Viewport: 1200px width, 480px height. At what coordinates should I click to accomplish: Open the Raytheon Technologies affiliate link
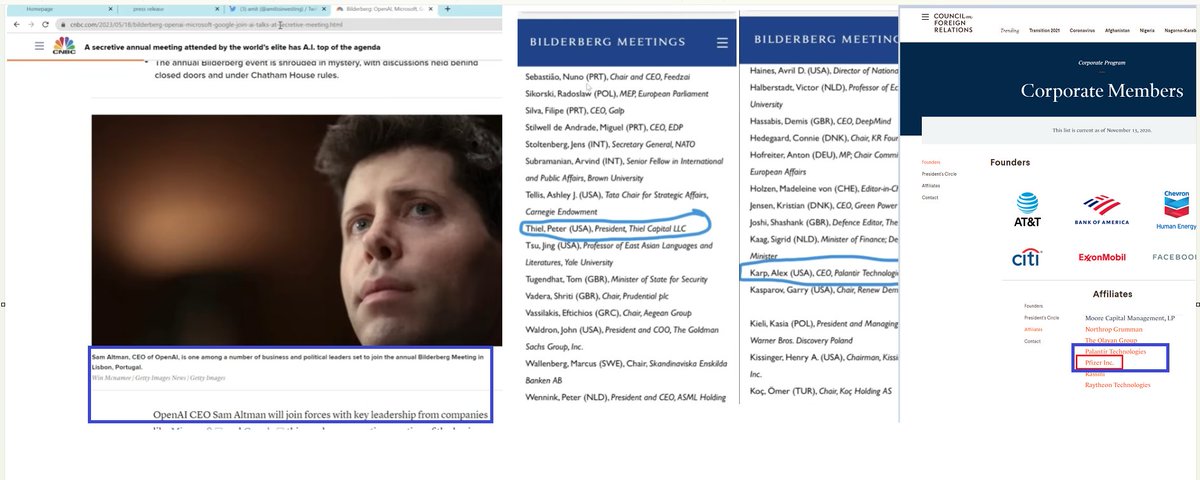1118,384
